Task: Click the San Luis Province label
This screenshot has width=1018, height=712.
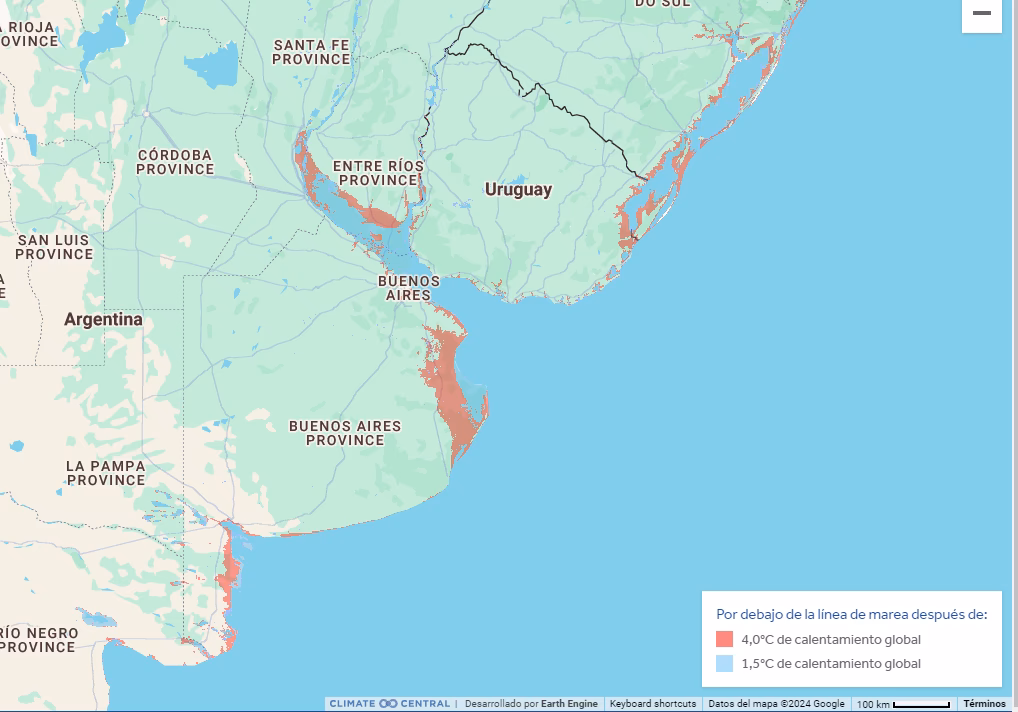Action: click(53, 247)
